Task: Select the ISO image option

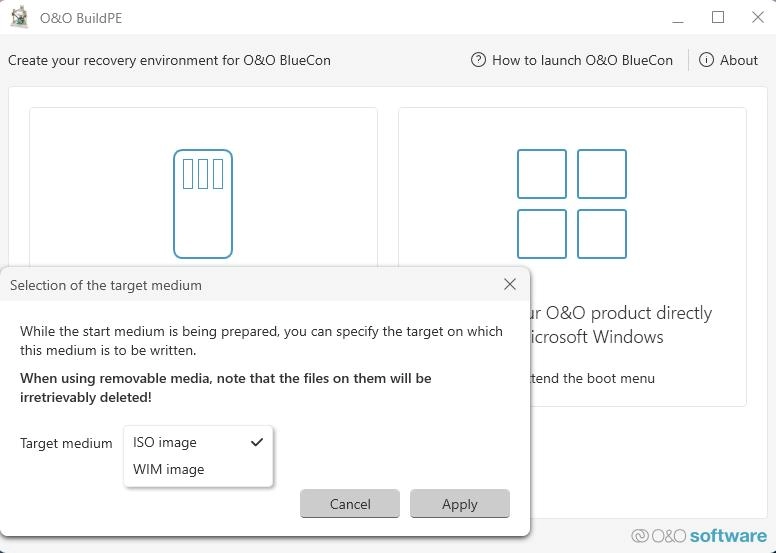Action: (198, 442)
